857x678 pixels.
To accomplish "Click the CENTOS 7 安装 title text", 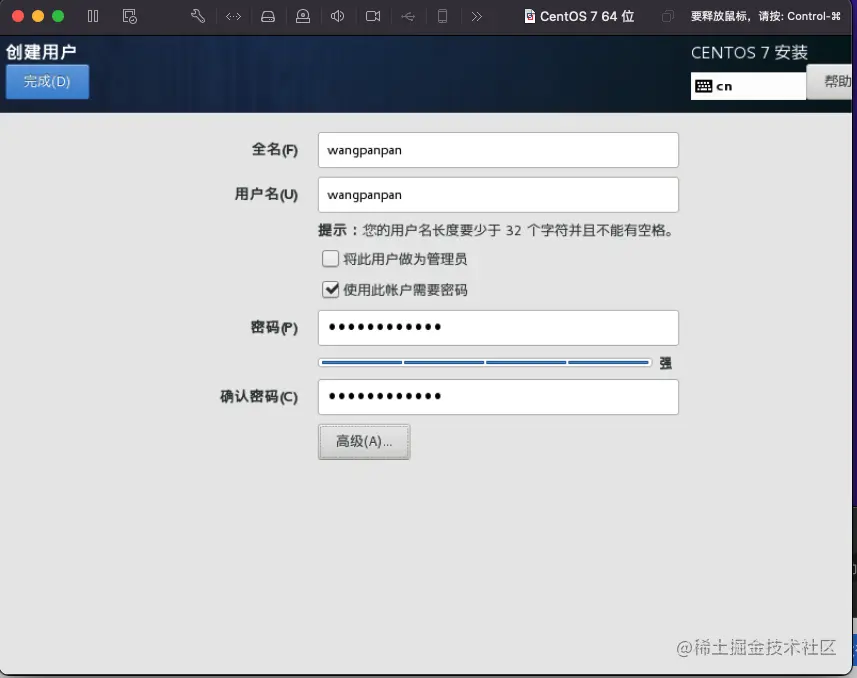I will pos(749,52).
